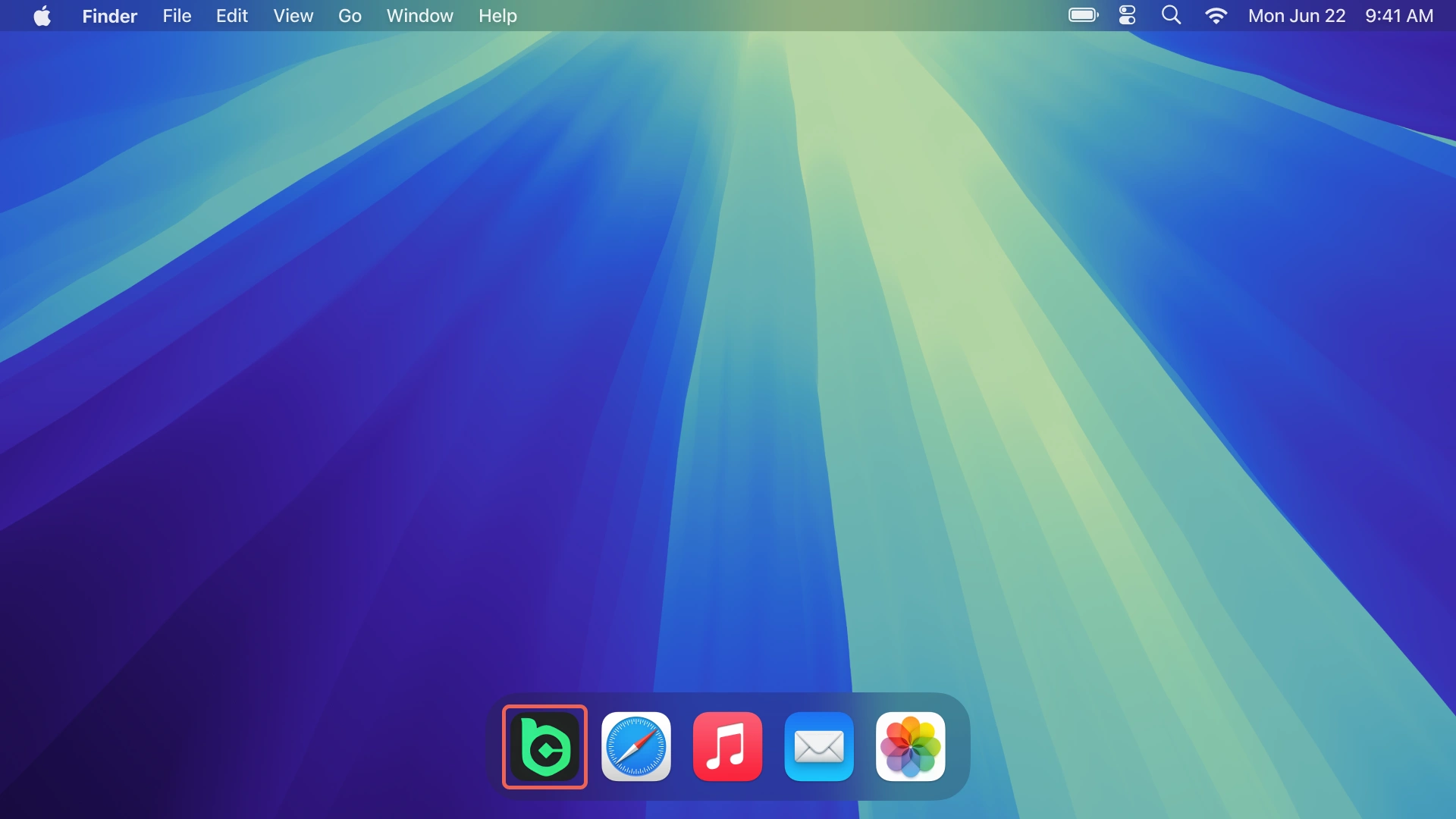Open the Mail app in the Dock

tap(819, 747)
